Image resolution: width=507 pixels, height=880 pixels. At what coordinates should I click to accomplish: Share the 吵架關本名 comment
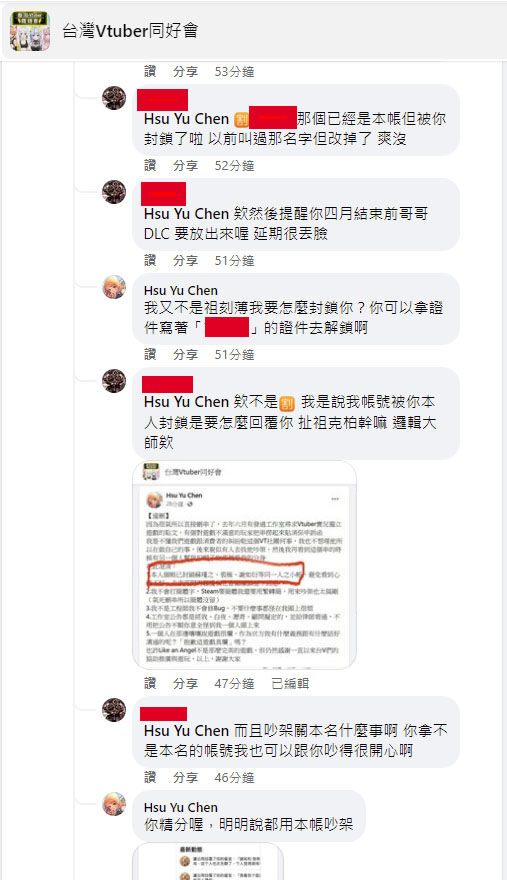click(185, 777)
